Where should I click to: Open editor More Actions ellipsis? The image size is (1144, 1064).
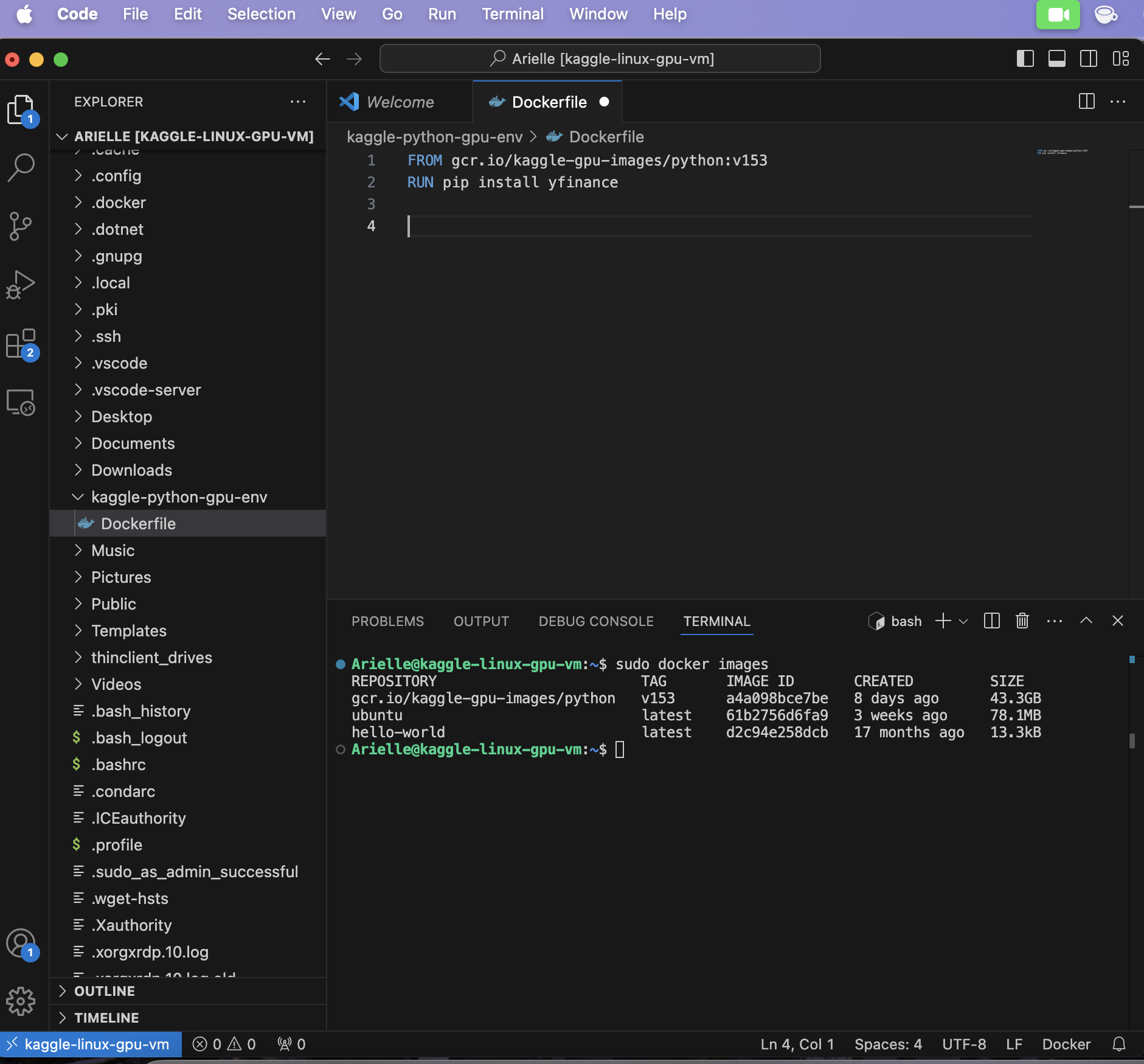(x=1118, y=102)
